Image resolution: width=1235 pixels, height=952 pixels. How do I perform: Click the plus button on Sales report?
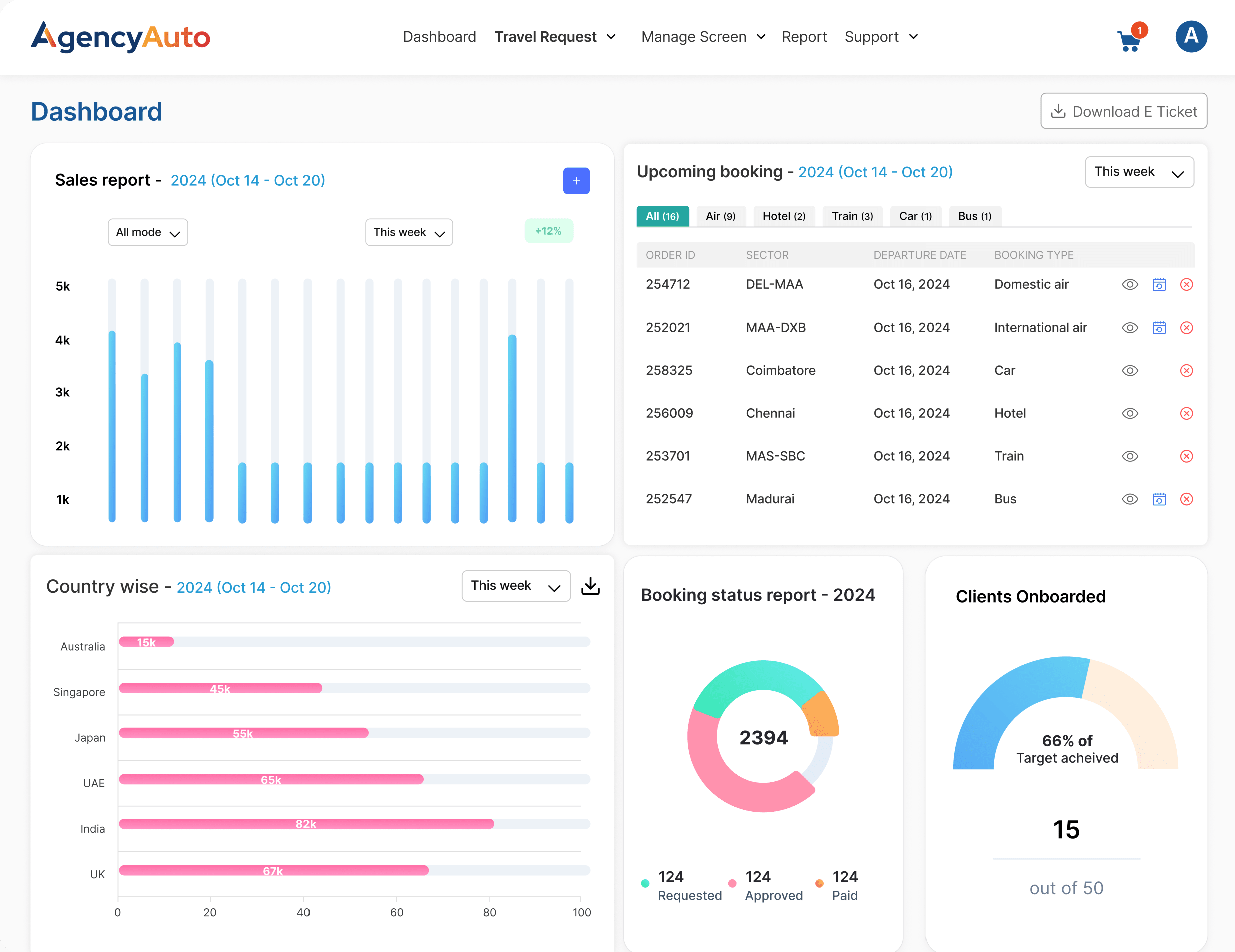click(576, 180)
